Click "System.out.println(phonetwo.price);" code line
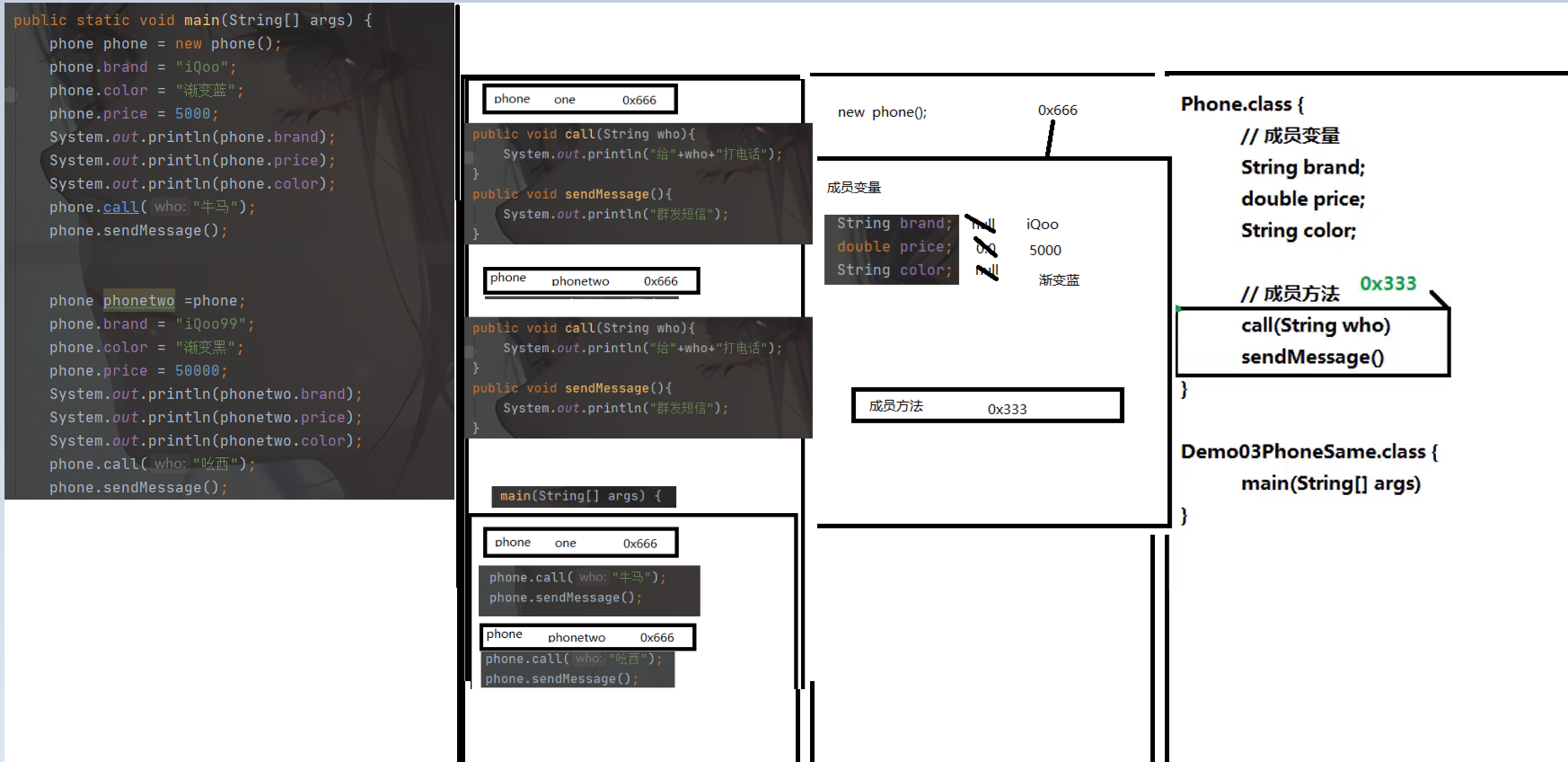 [206, 417]
